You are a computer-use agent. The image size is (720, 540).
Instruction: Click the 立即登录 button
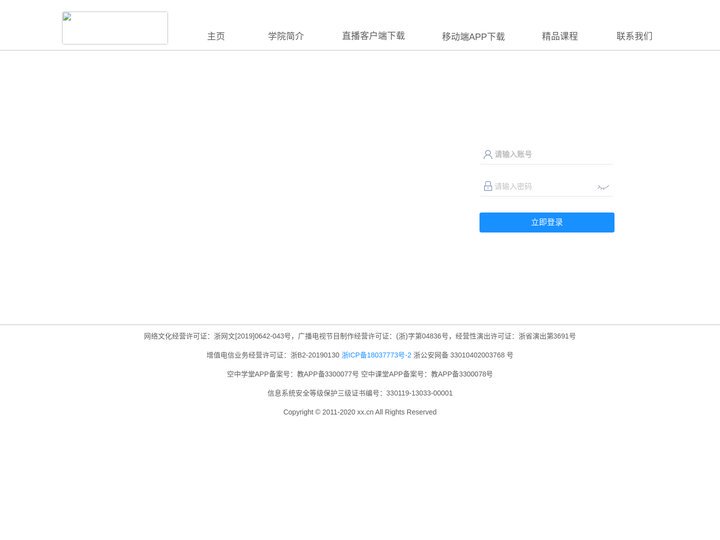[547, 222]
